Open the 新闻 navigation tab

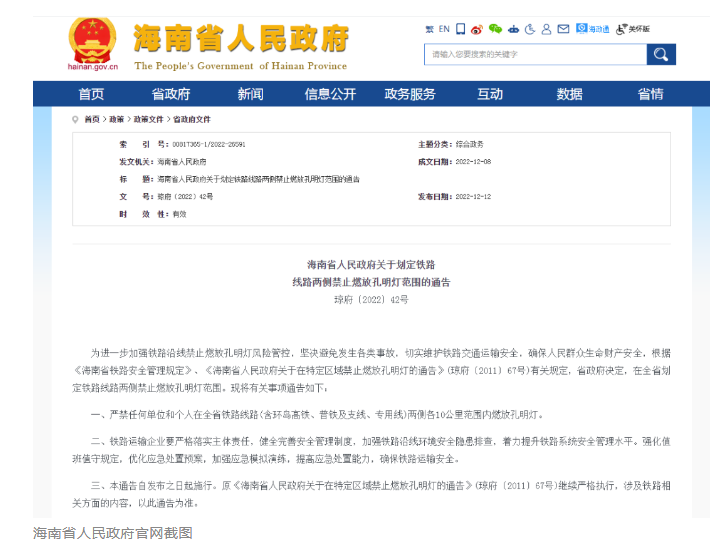click(x=250, y=94)
